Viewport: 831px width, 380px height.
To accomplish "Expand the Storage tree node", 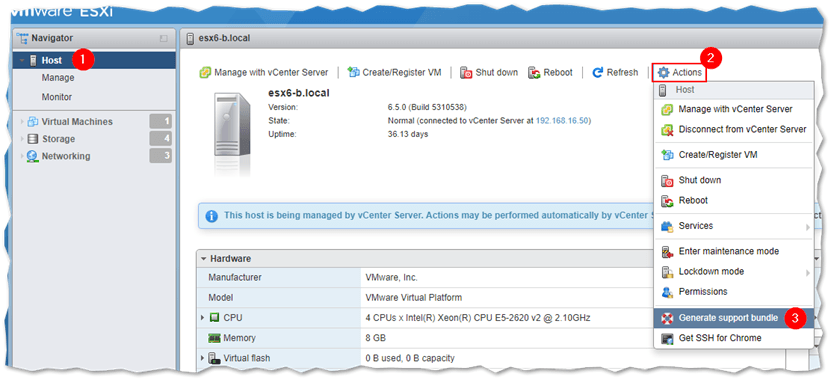I will tap(22, 139).
